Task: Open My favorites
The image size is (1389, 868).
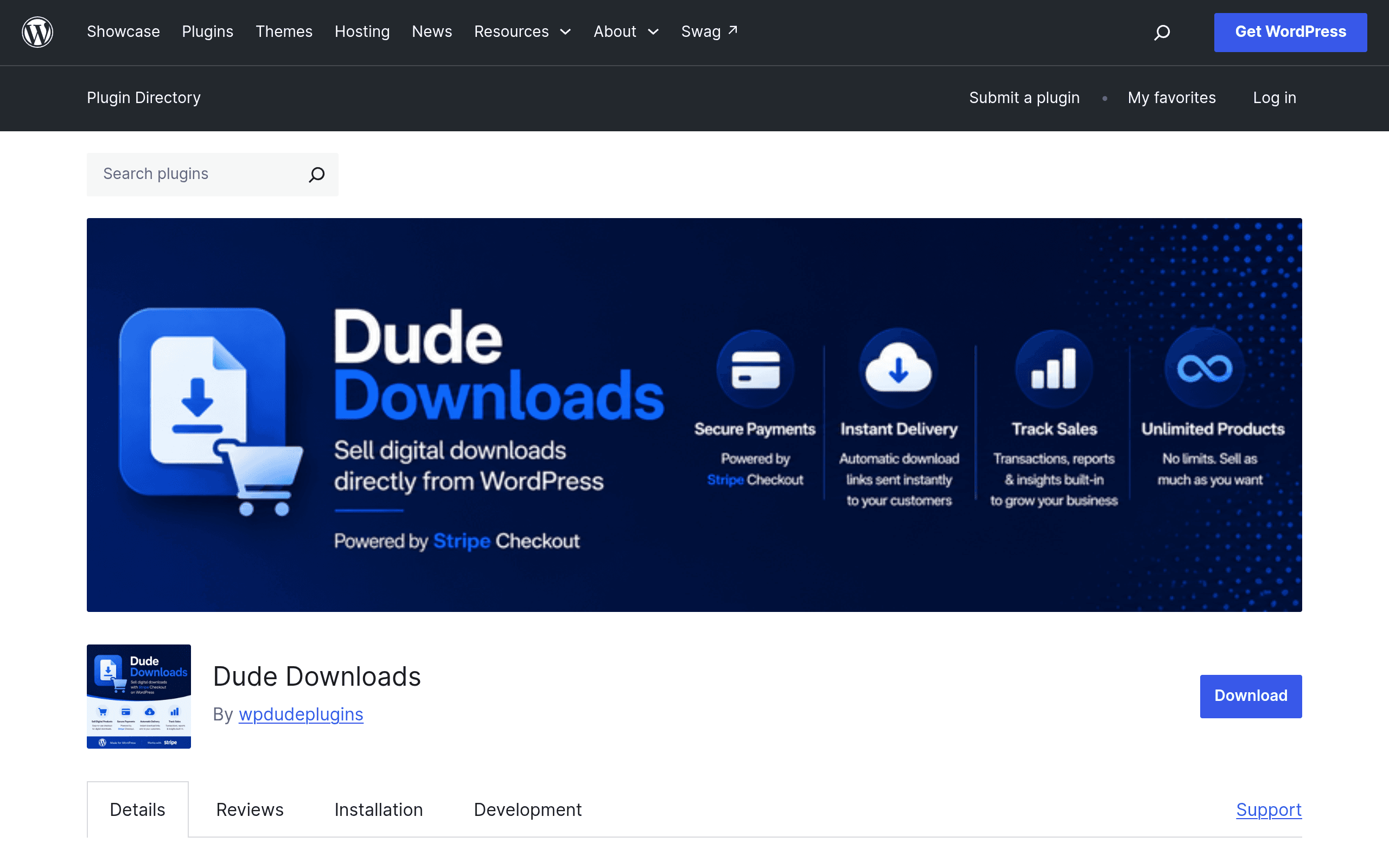Action: pyautogui.click(x=1171, y=98)
